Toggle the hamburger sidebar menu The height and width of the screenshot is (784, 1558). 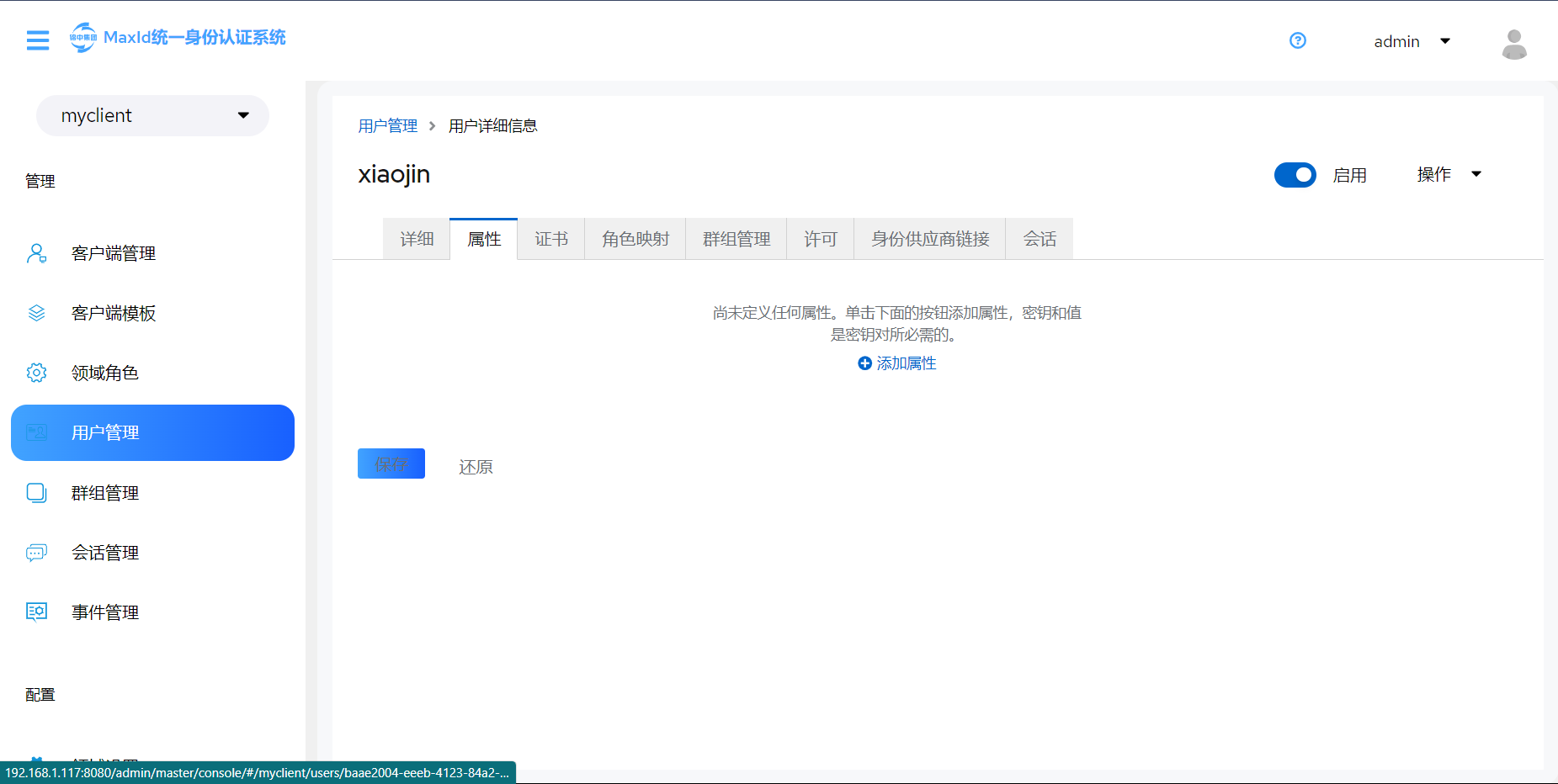click(38, 40)
